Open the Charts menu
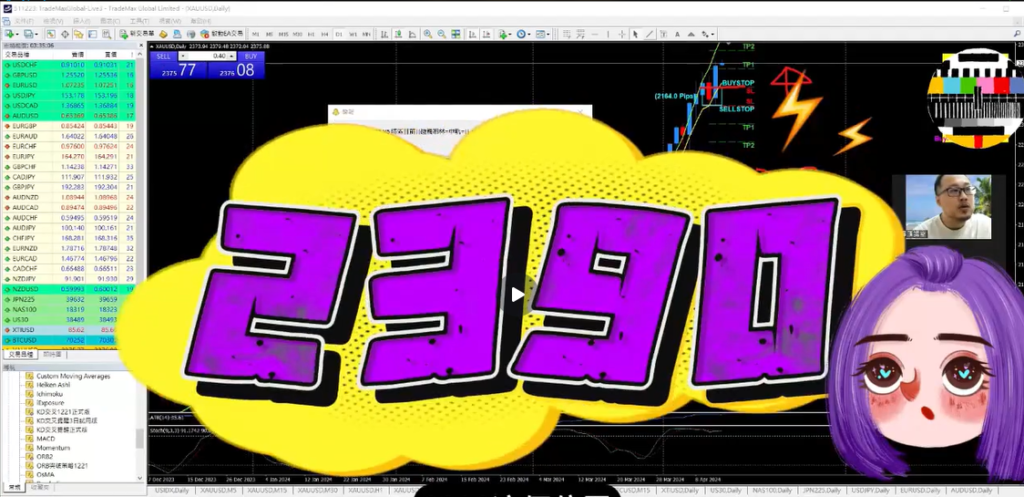 110,21
